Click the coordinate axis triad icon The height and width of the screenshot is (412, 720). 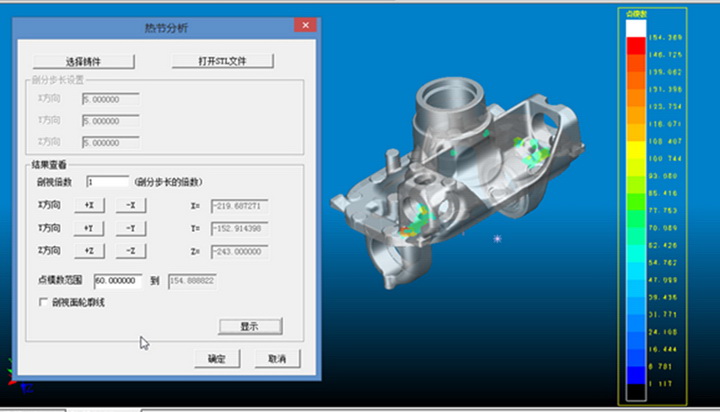point(14,375)
